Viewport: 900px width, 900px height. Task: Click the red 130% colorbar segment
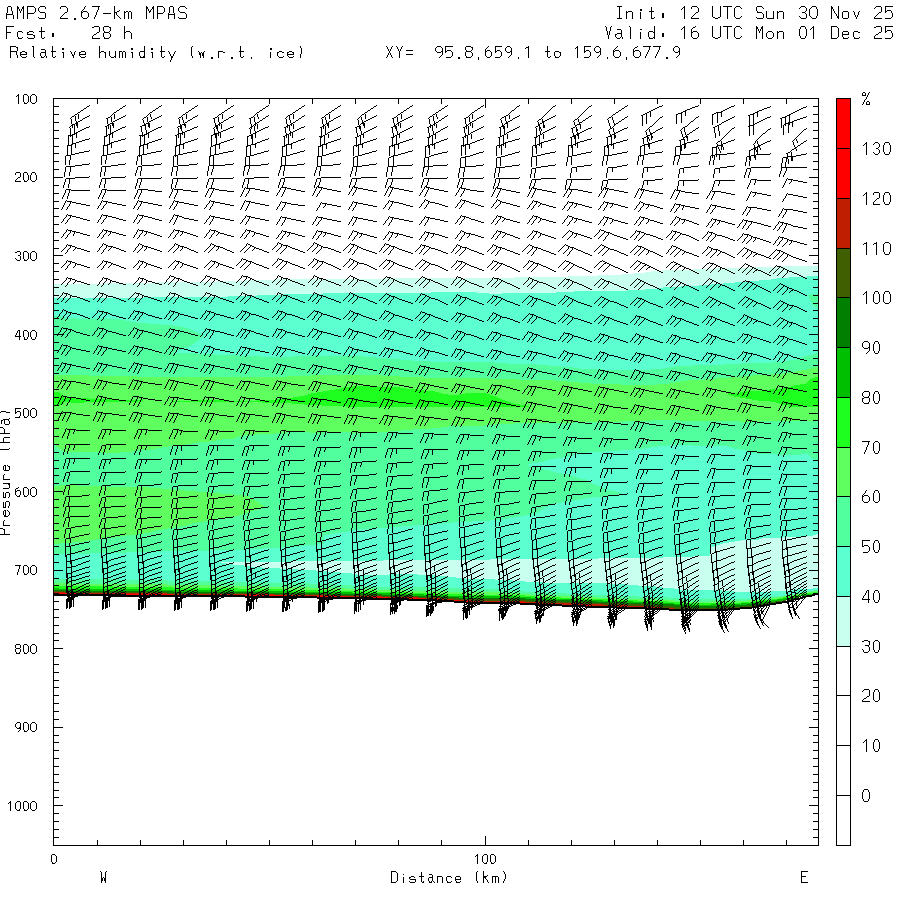(843, 123)
